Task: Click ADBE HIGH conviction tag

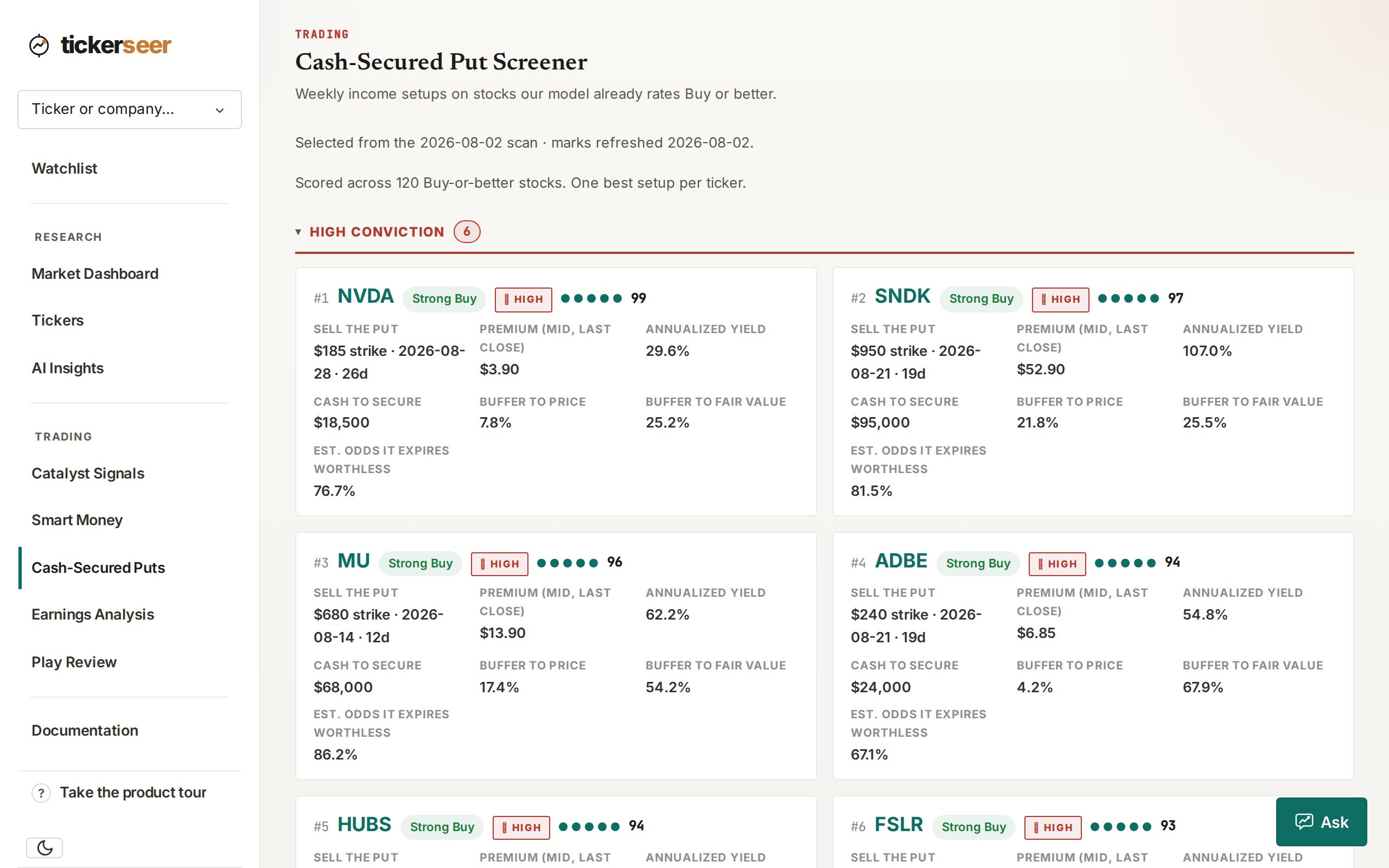Action: click(x=1057, y=564)
